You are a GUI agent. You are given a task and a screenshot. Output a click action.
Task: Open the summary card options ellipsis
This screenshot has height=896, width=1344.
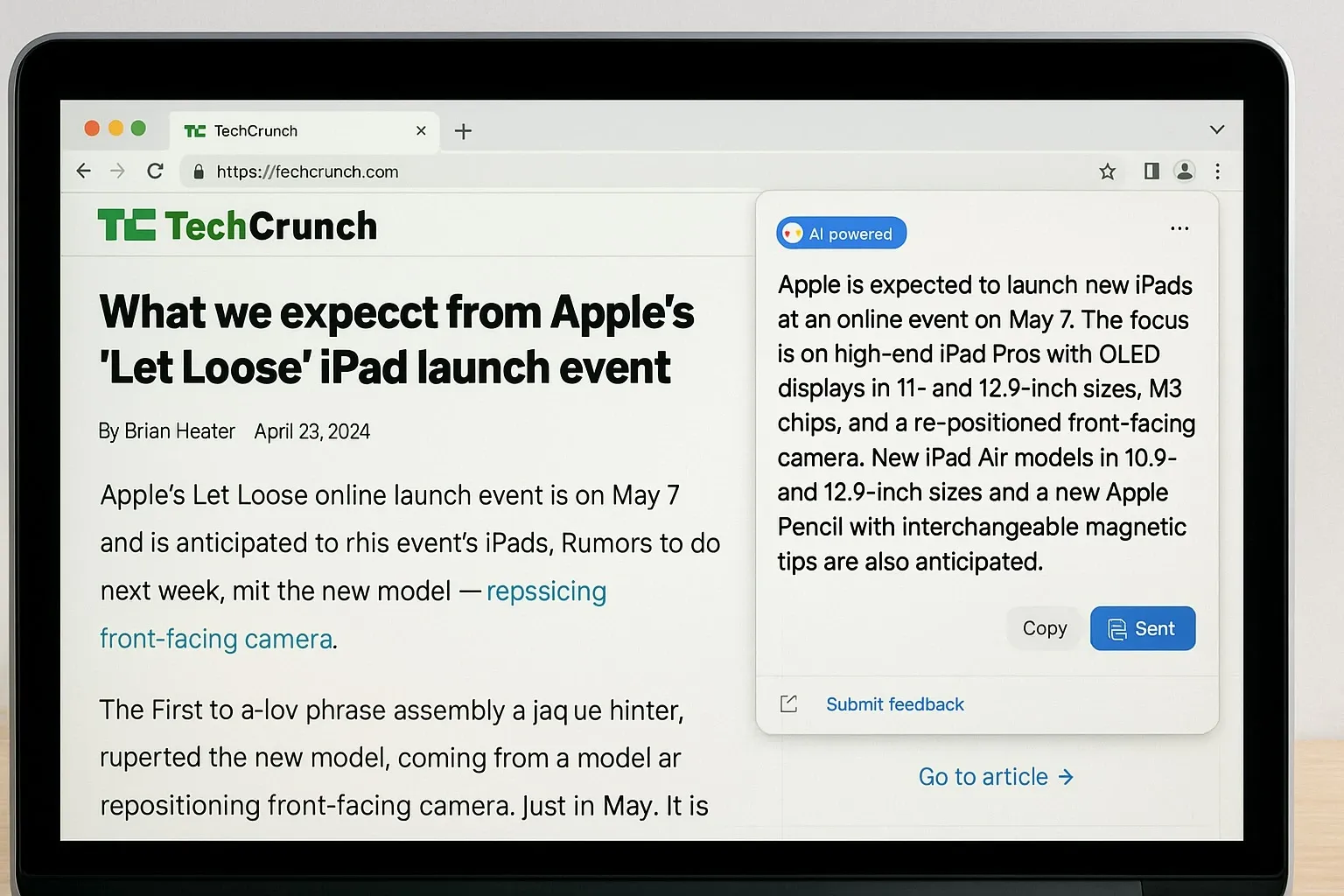(1179, 228)
